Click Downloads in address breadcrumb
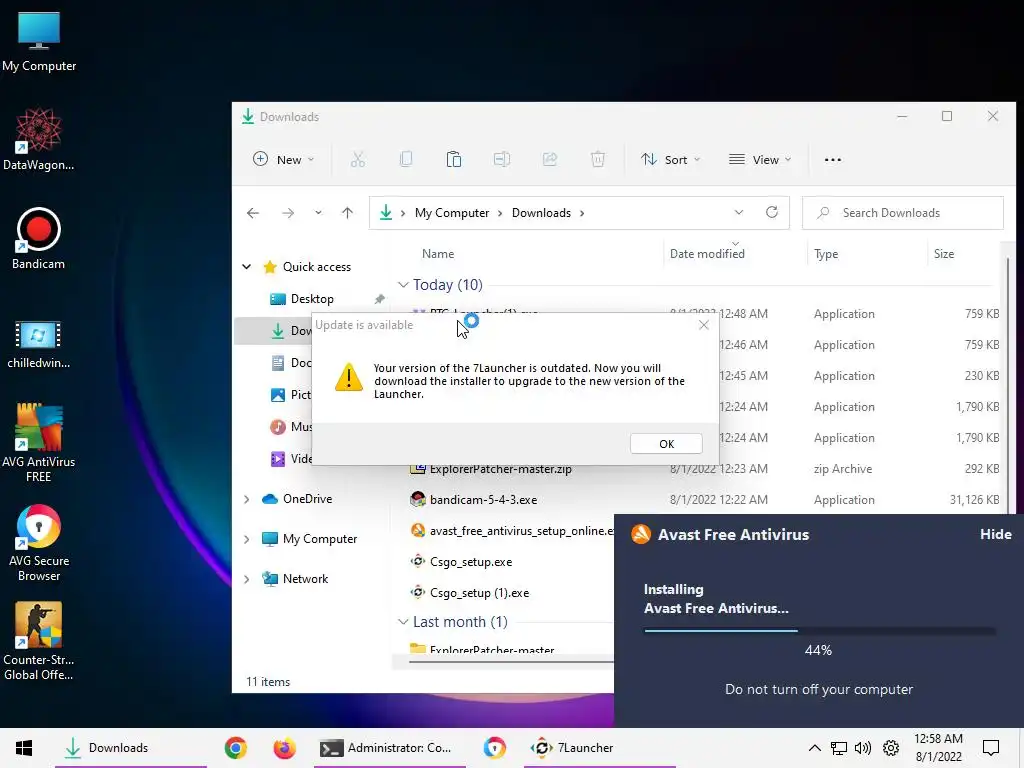1024x768 pixels. 541,213
